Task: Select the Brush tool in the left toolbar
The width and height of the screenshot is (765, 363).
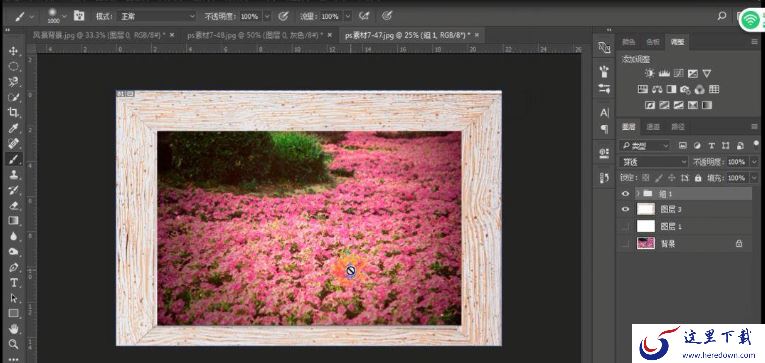Action: [x=13, y=159]
